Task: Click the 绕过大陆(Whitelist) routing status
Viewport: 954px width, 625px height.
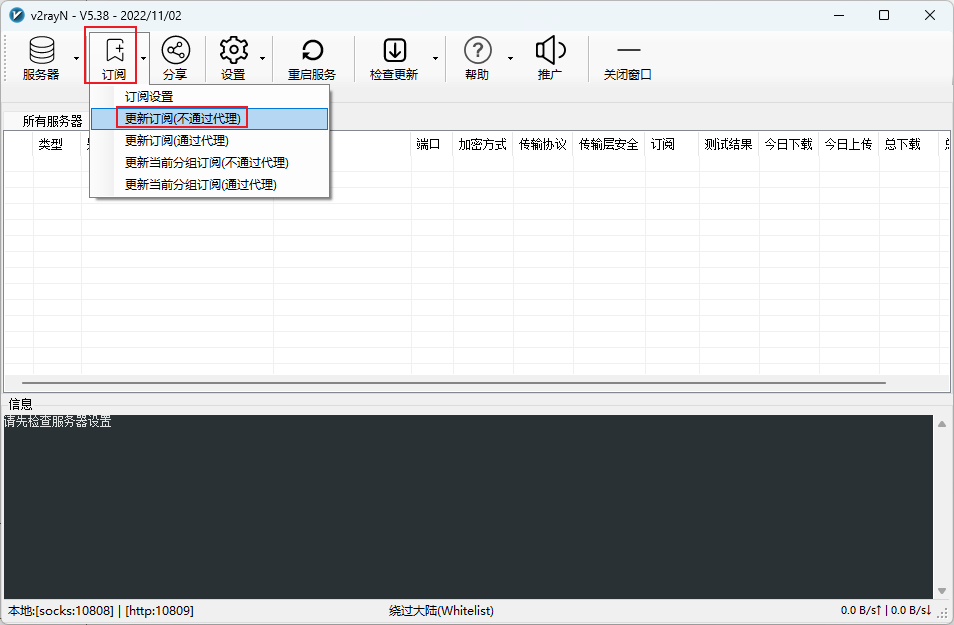Action: tap(441, 610)
